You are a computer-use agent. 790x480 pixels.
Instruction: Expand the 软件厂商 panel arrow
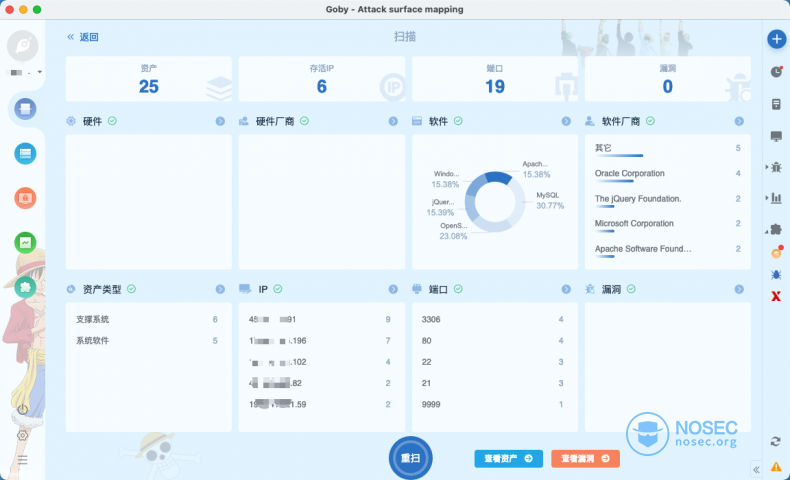(739, 121)
